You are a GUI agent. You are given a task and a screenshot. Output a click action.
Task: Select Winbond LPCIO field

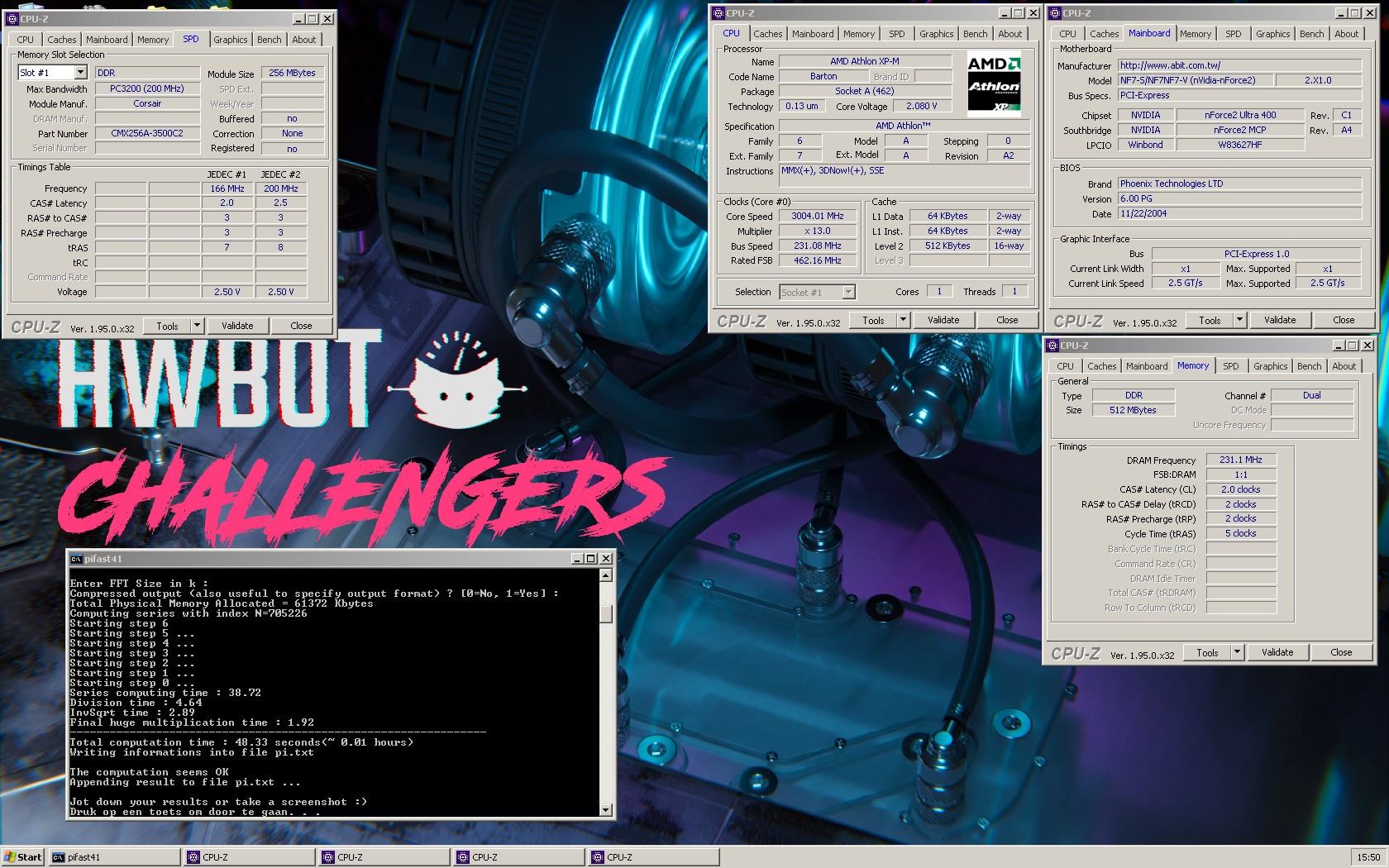(x=1145, y=145)
